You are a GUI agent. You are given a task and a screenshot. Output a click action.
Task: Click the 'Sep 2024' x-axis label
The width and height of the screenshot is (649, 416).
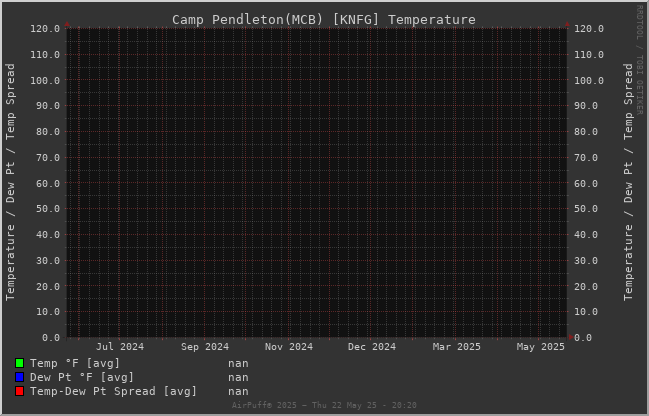click(x=205, y=347)
